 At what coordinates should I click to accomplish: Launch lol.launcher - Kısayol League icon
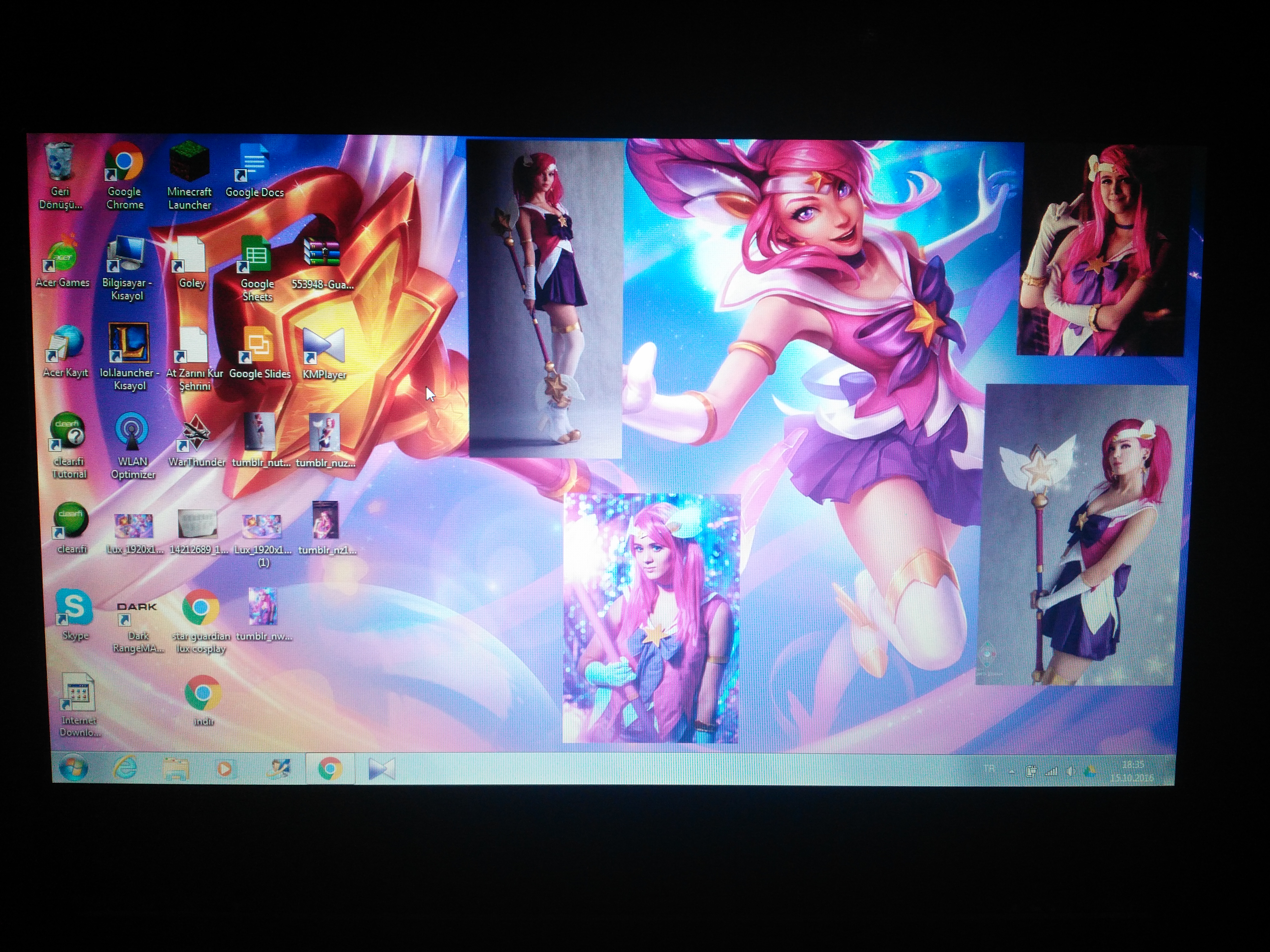point(129,357)
